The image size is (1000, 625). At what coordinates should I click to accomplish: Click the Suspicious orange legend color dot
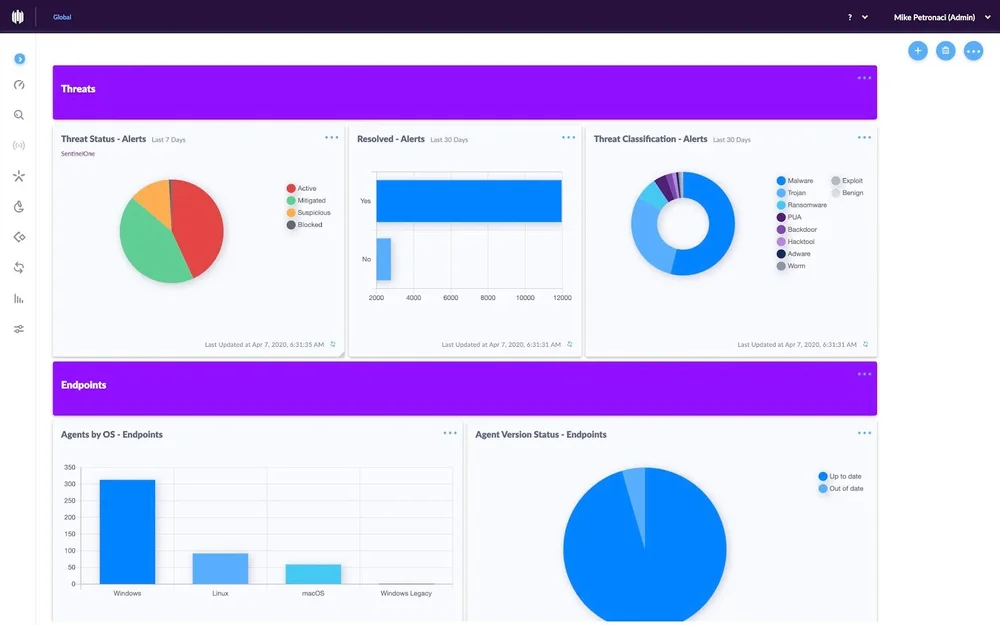289,212
